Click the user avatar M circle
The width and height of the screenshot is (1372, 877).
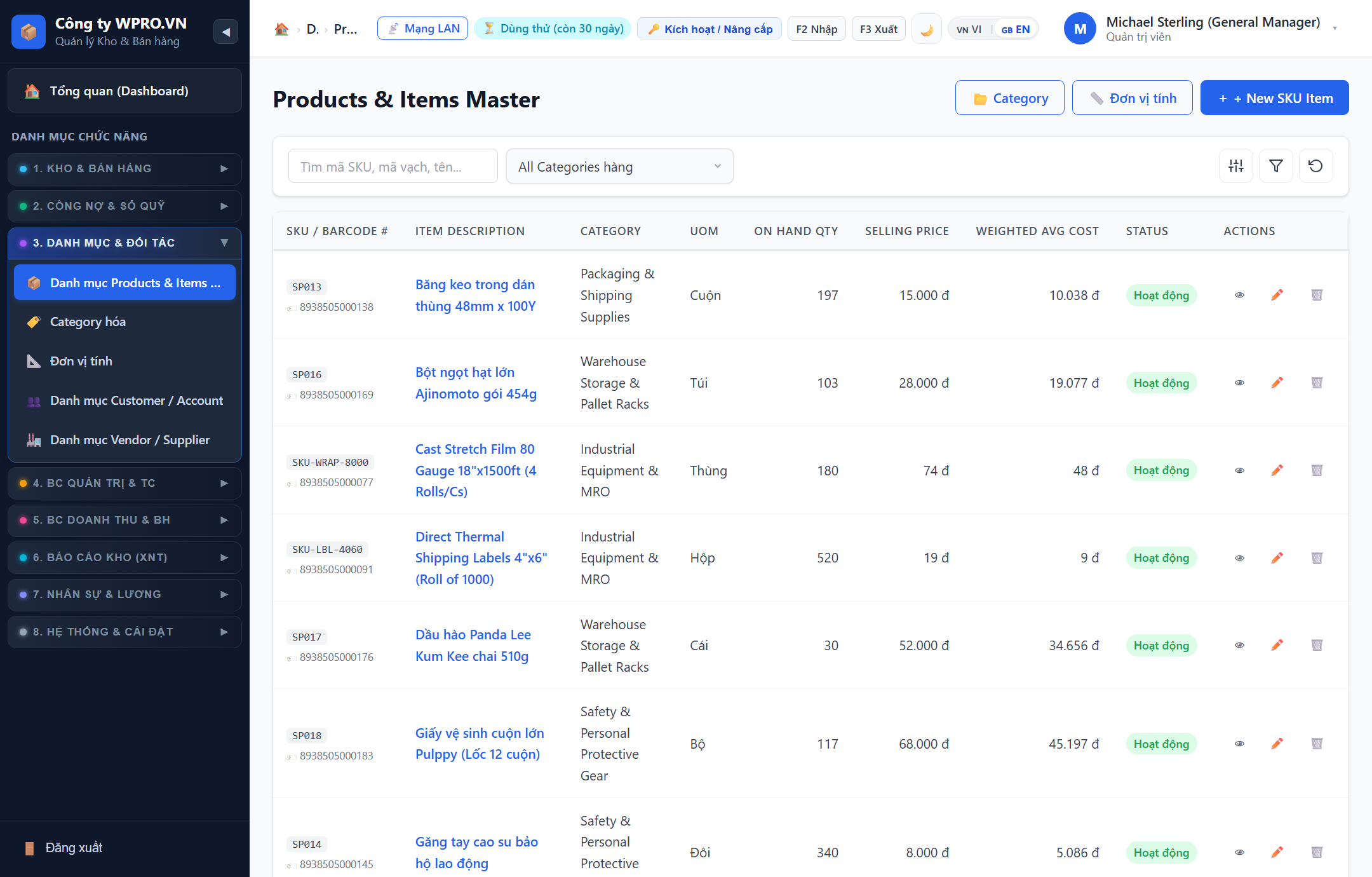click(x=1080, y=29)
